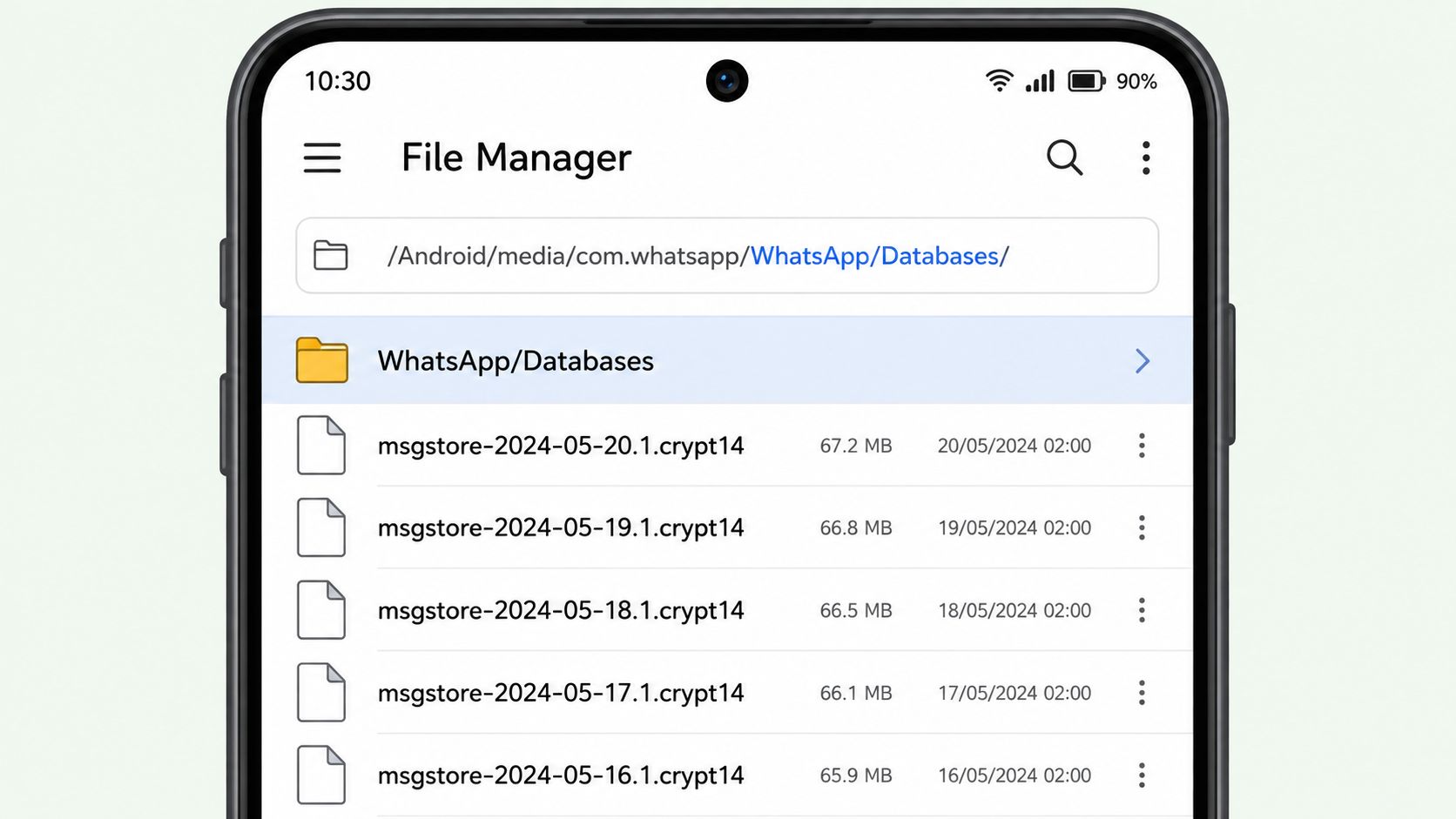The image size is (1456, 819).
Task: Tap file icon of msgstore-2024-05-16.1.crypt14
Action: (x=321, y=775)
